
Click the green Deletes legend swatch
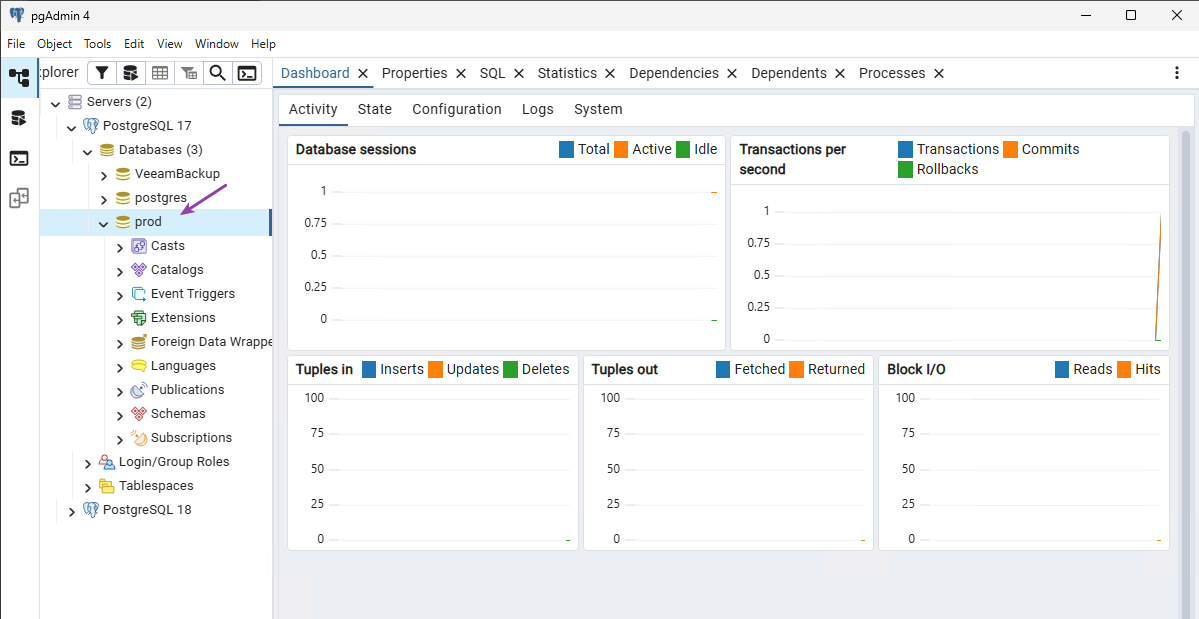click(511, 369)
